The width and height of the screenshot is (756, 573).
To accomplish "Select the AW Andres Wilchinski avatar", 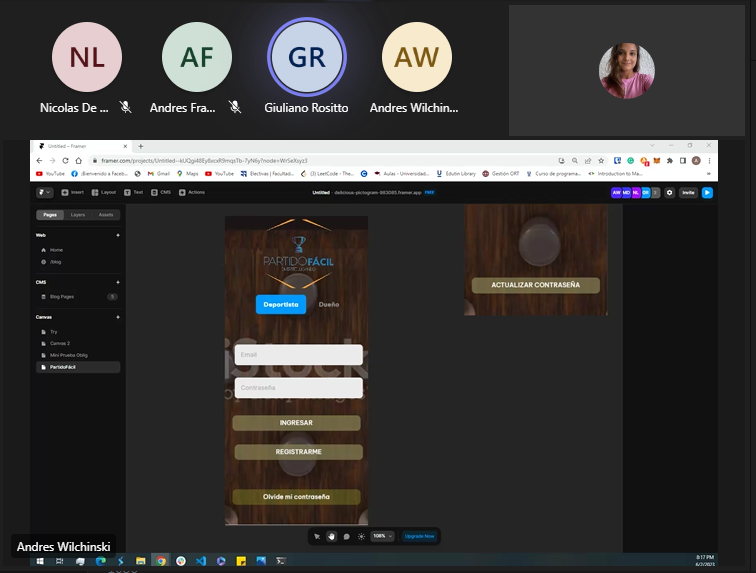I will (417, 57).
